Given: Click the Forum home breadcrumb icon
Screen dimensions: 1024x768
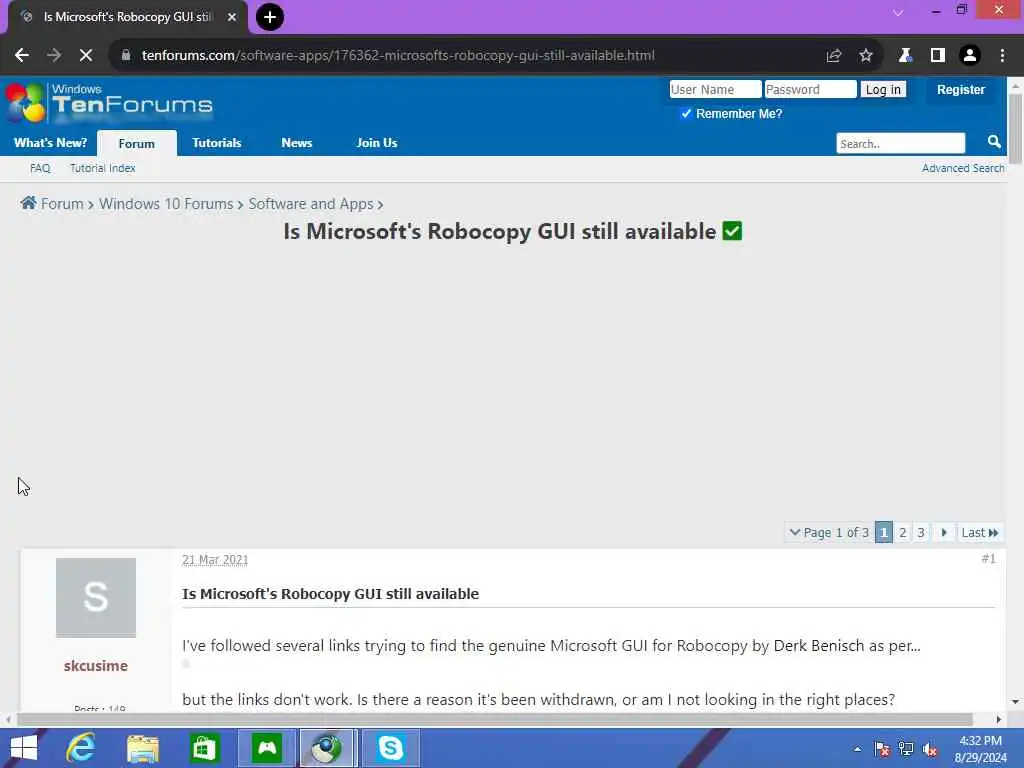Looking at the screenshot, I should click(x=28, y=203).
